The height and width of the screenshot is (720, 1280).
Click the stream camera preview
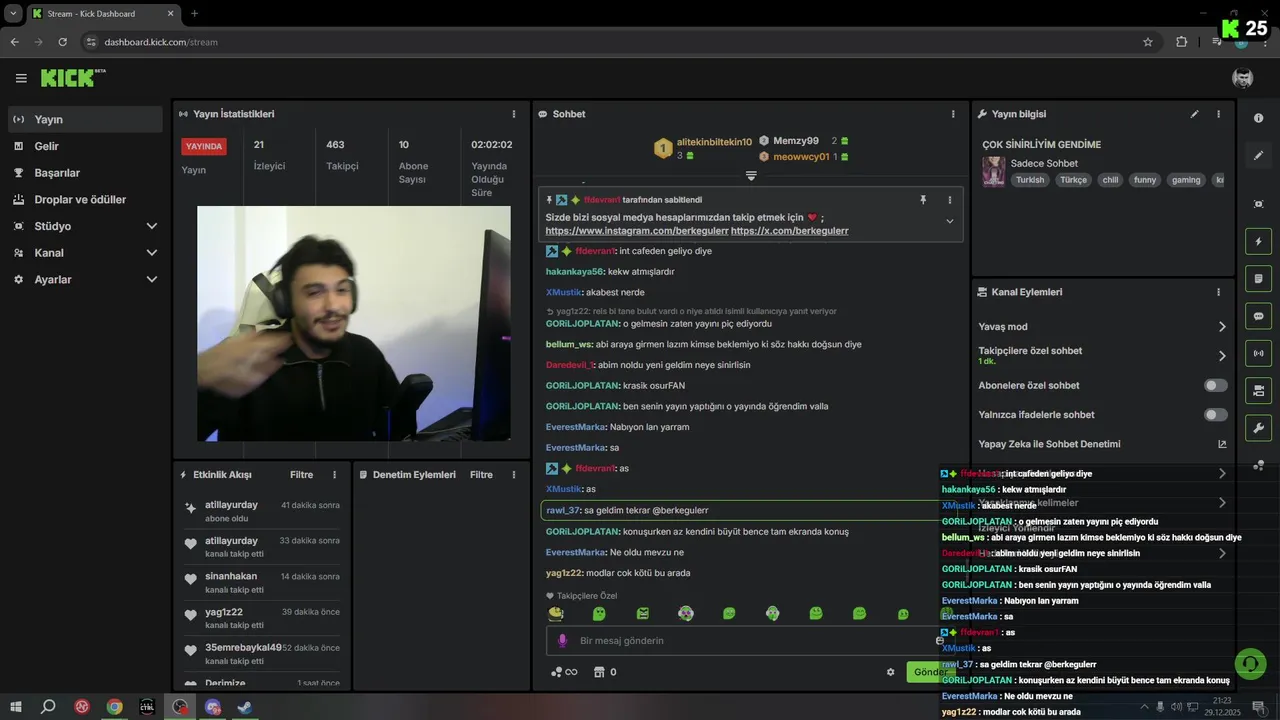click(354, 323)
